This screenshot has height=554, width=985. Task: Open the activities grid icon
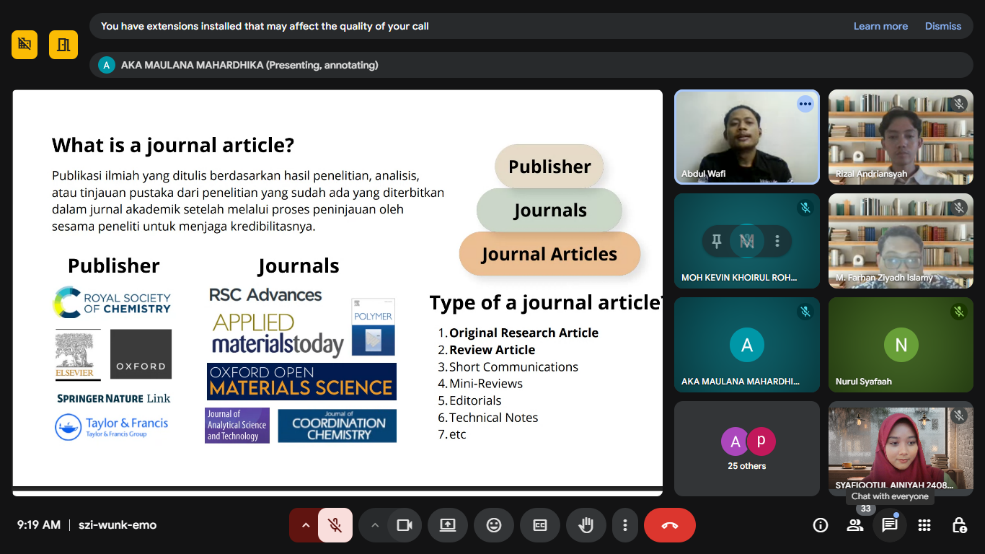[x=924, y=525]
